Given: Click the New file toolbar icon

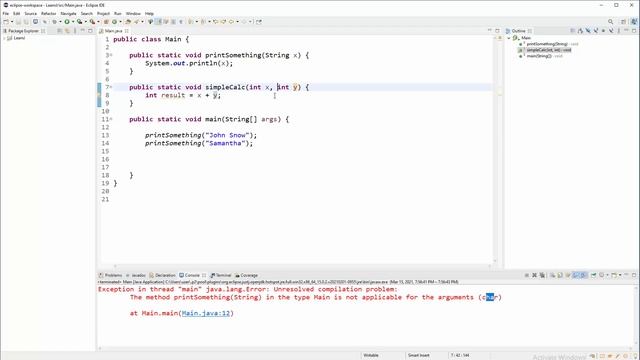Looking at the screenshot, I should tap(6, 22).
